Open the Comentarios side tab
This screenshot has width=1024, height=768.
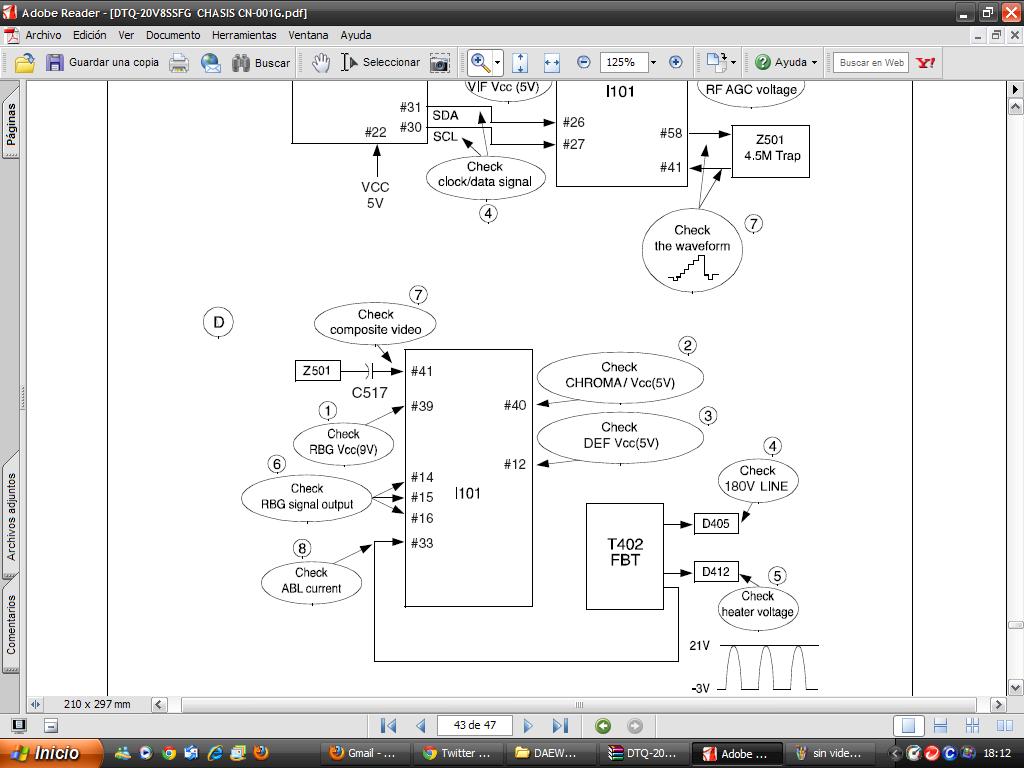click(11, 624)
